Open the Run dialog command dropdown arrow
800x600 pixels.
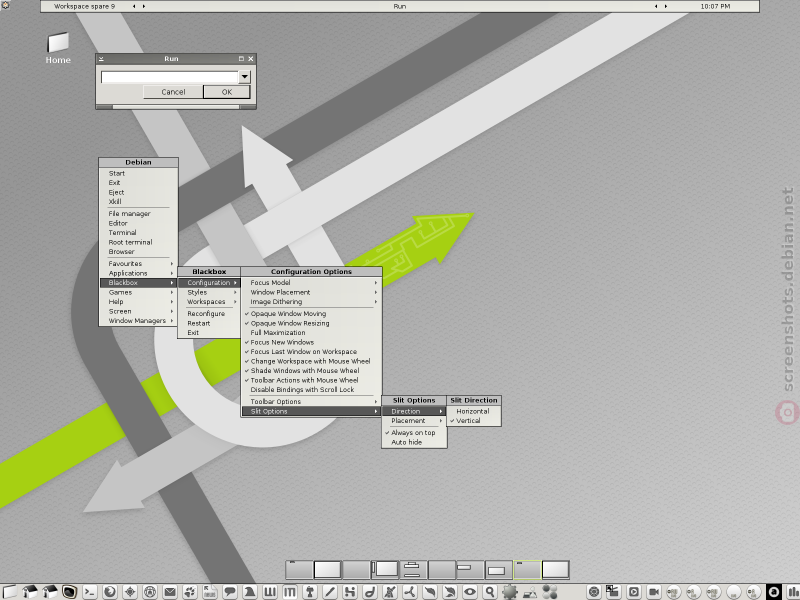pos(245,77)
